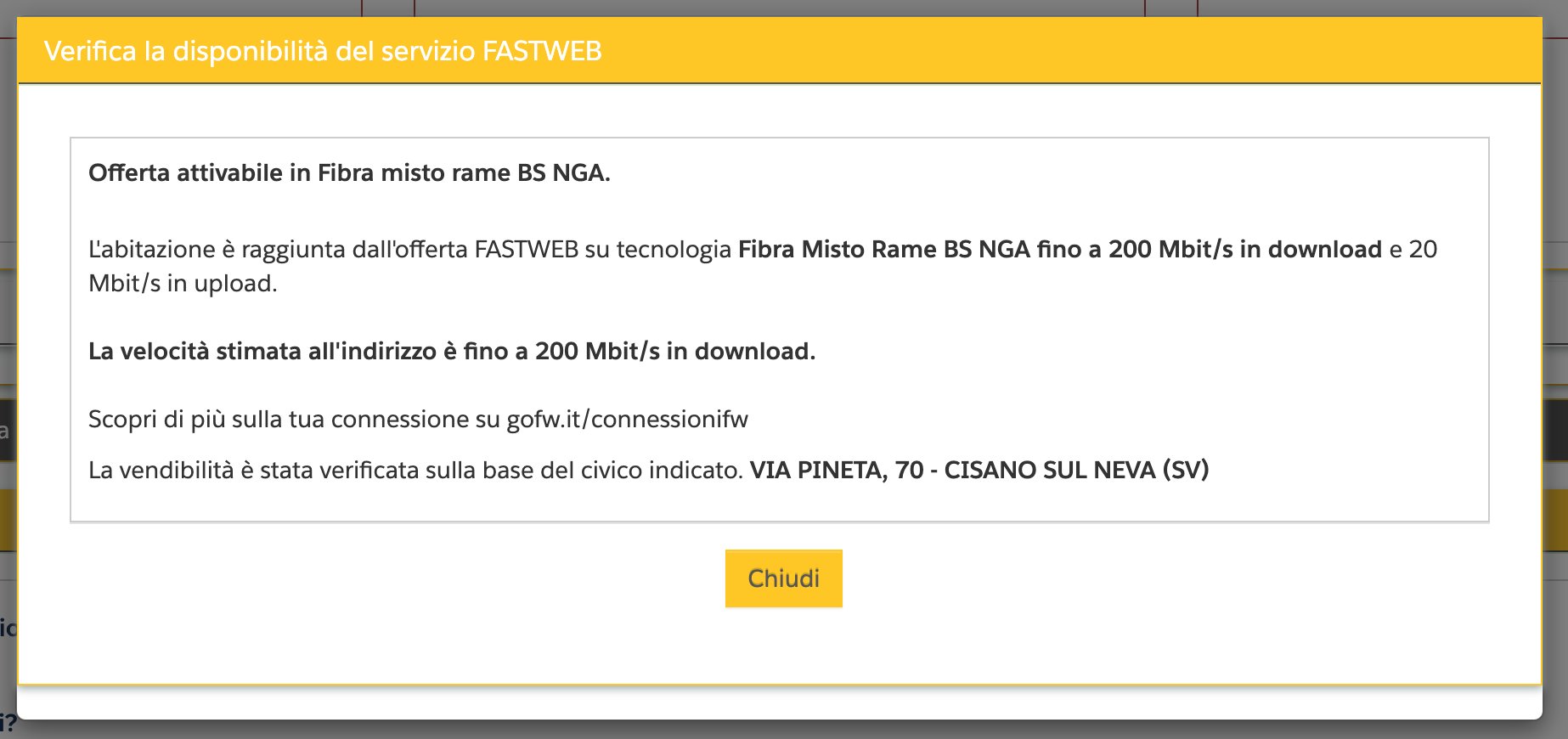Select the dialog title "Verifica la disponibilità del servizio FASTWEB"
Image resolution: width=1568 pixels, height=739 pixels.
[323, 52]
